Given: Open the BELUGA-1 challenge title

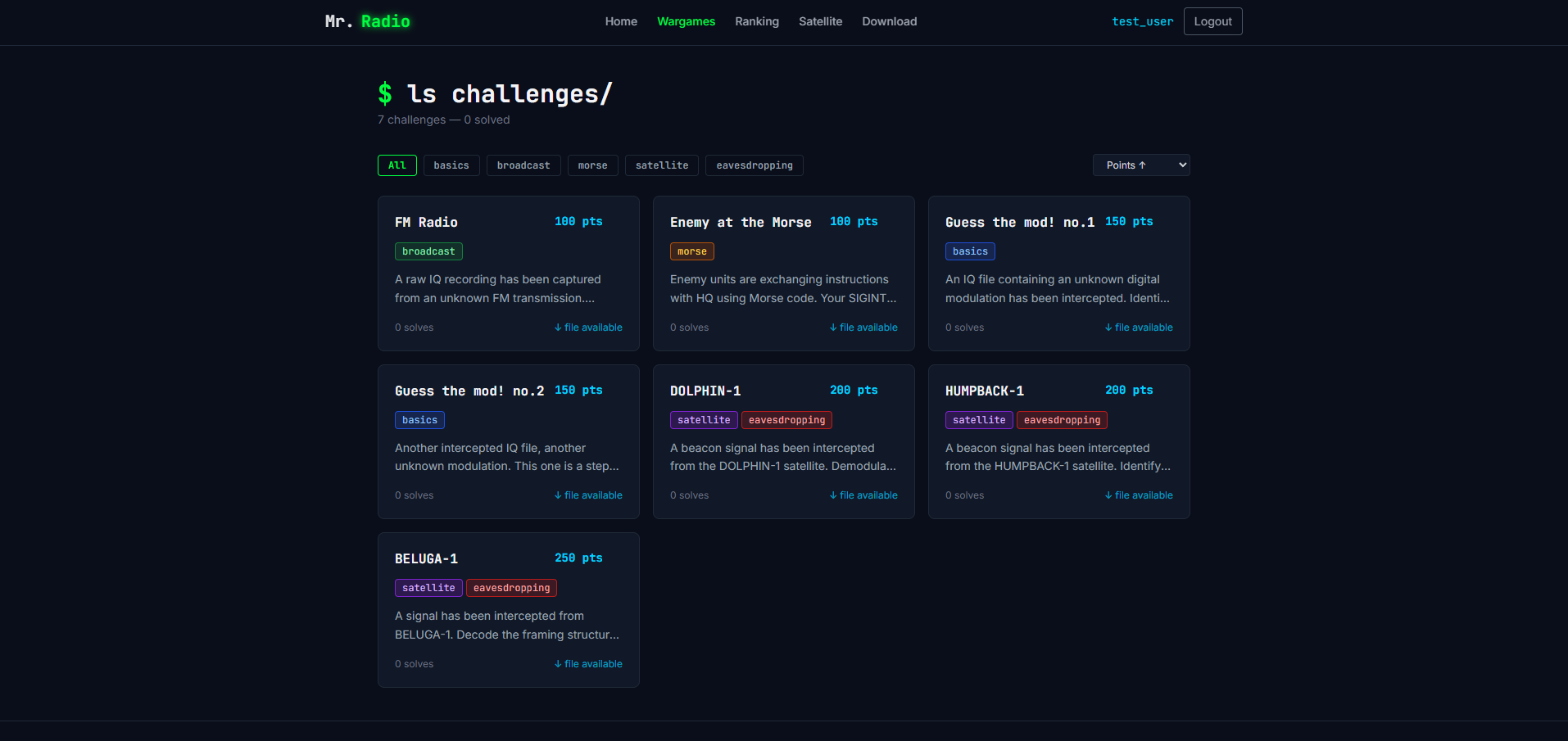Looking at the screenshot, I should click(x=426, y=558).
